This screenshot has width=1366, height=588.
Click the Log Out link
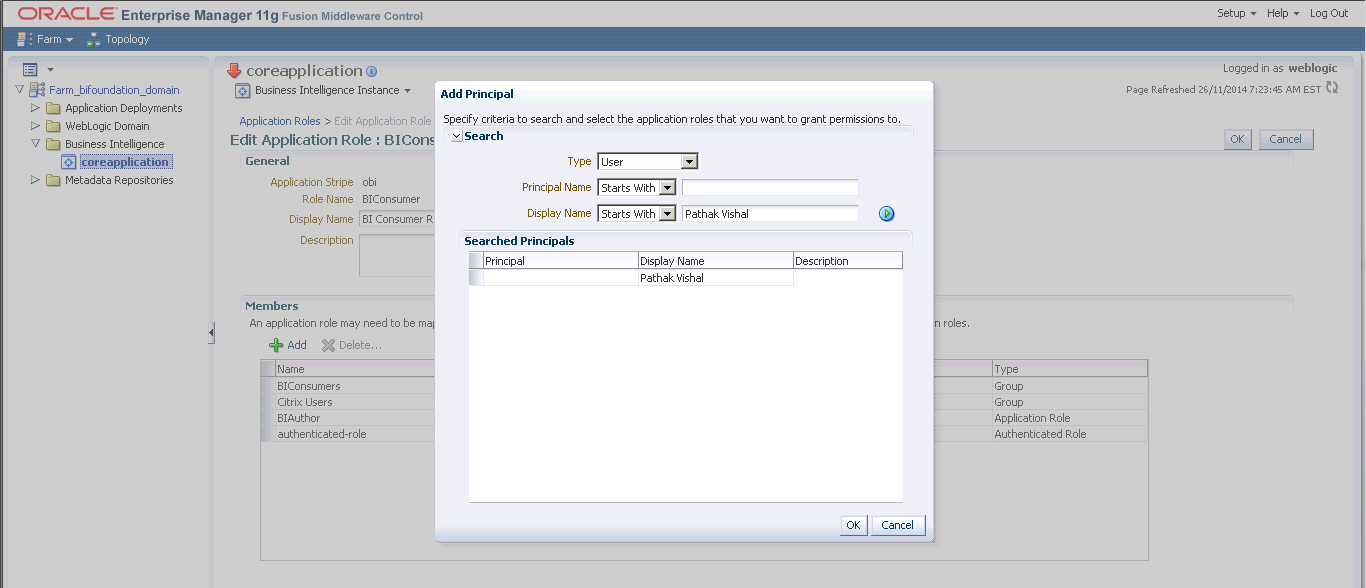1329,13
